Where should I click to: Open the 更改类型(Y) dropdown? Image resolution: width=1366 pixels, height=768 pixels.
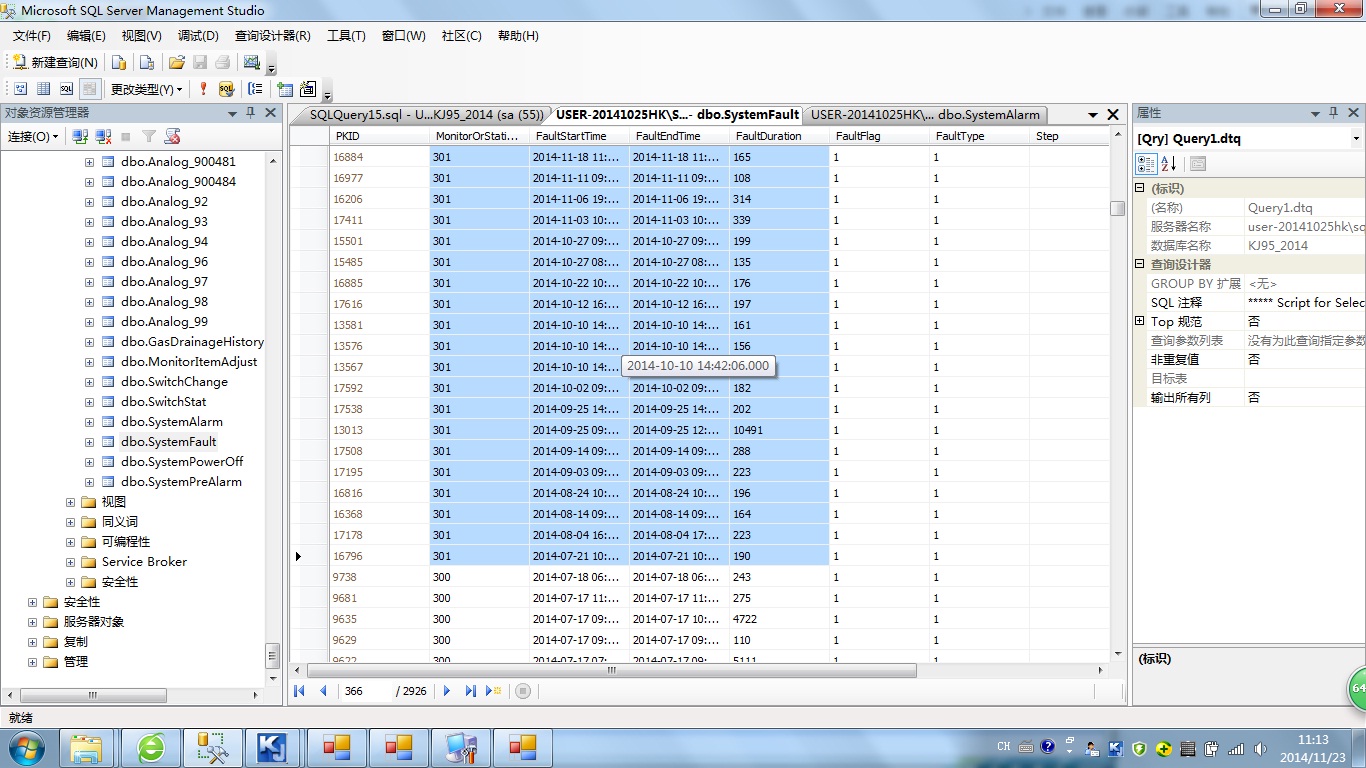click(146, 89)
